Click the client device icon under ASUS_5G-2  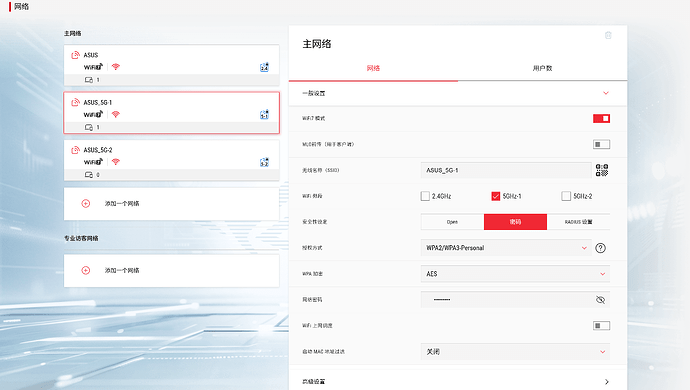89,175
